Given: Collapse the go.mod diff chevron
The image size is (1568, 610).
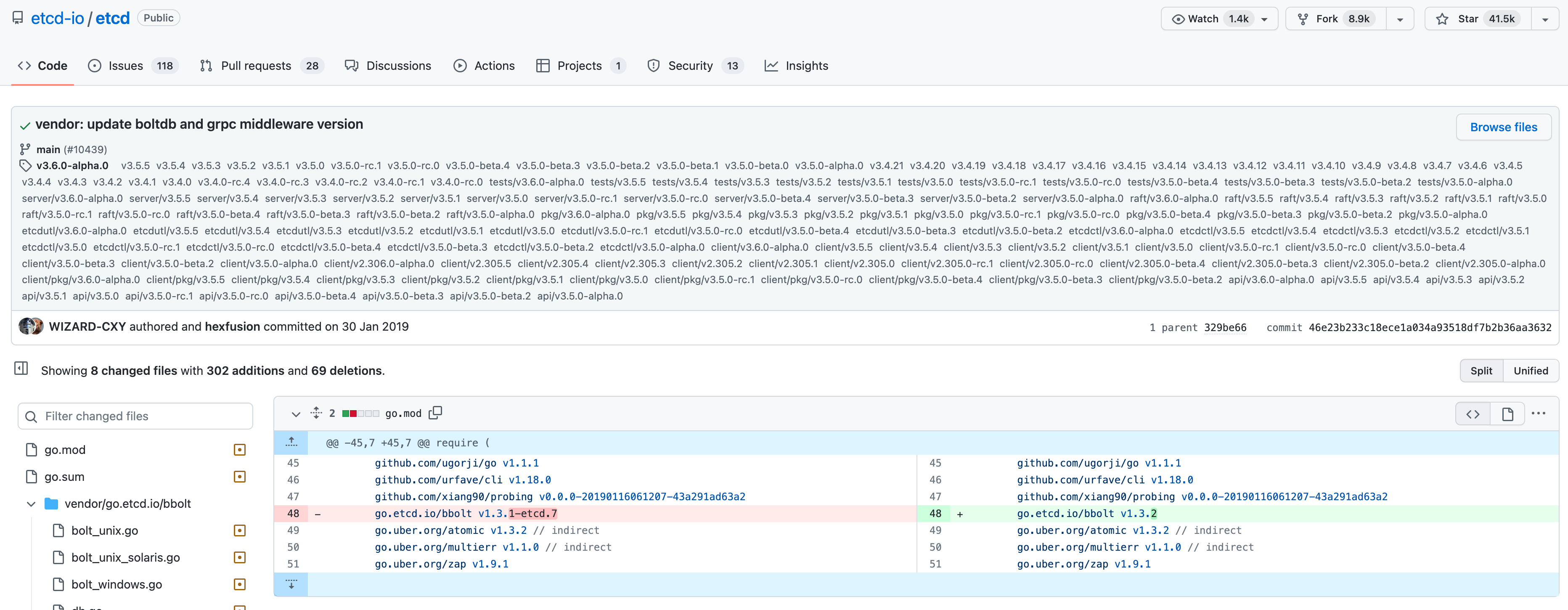Looking at the screenshot, I should pyautogui.click(x=296, y=414).
